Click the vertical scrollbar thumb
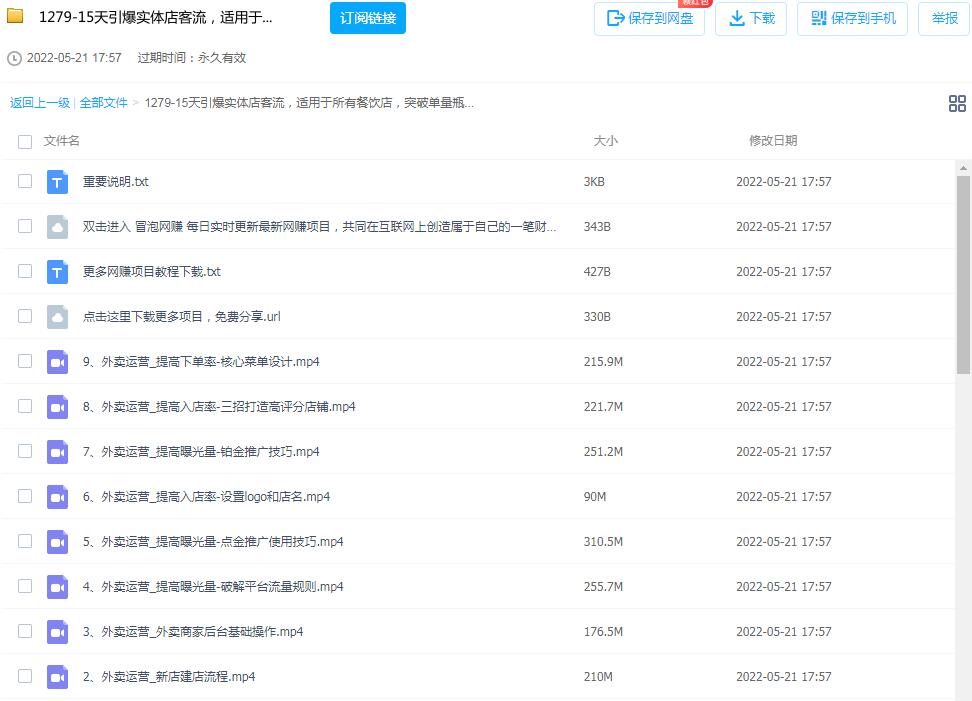The width and height of the screenshot is (972, 701). (x=963, y=275)
